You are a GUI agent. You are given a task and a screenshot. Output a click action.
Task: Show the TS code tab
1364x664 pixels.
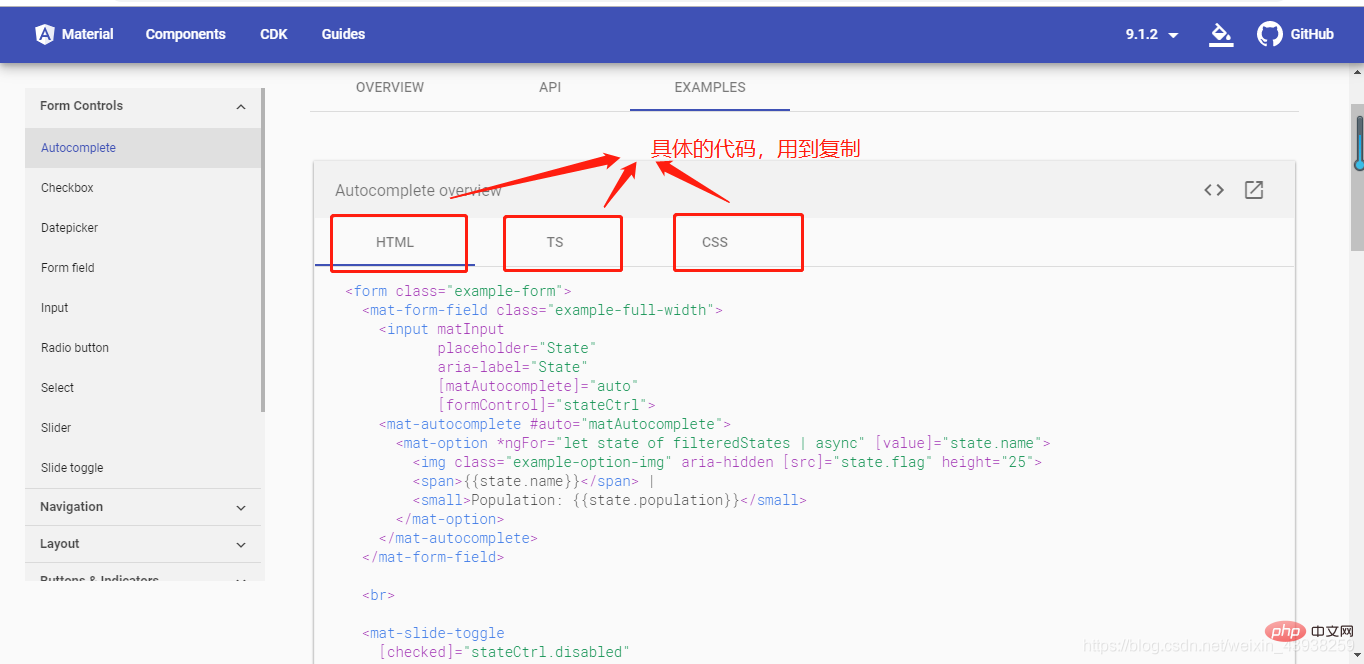pos(555,242)
